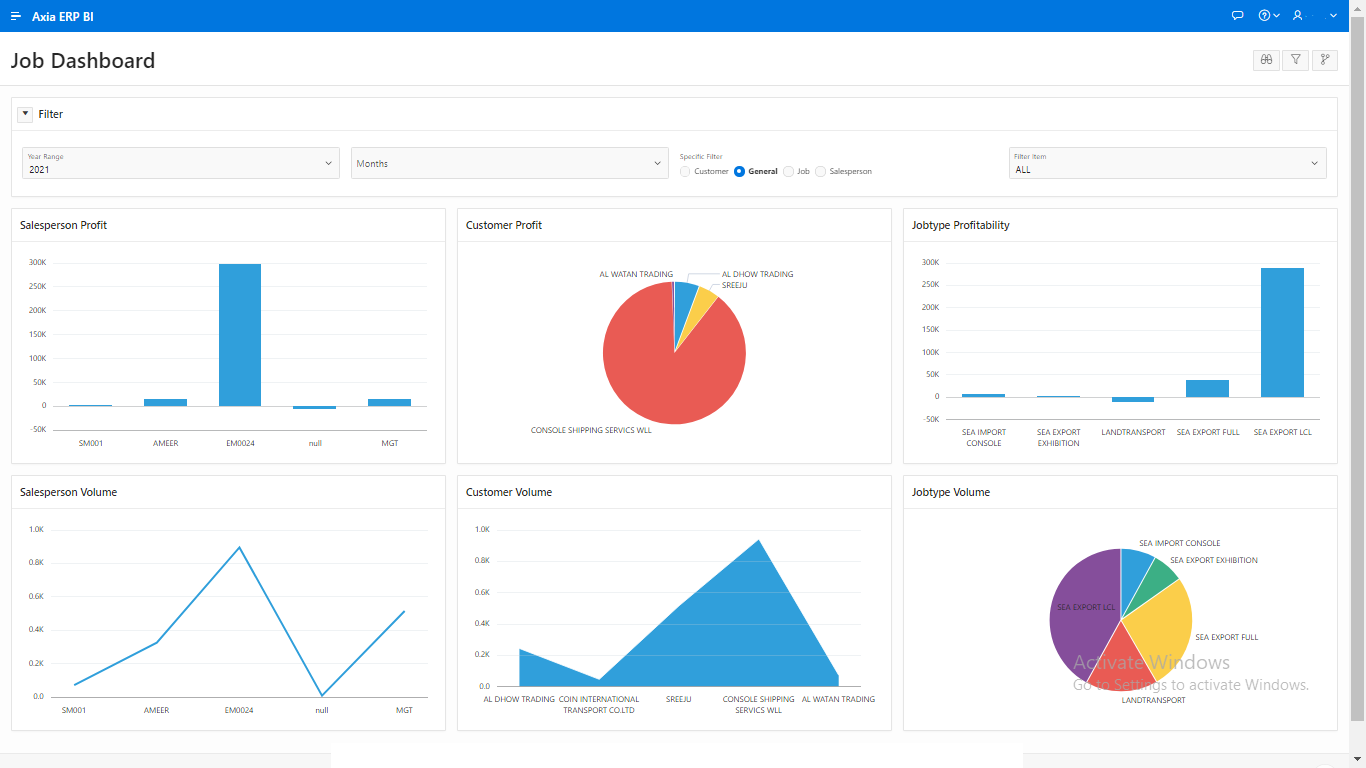Click the EM0024 bar in Salesperson Profit
Image resolution: width=1366 pixels, height=768 pixels.
(240, 332)
